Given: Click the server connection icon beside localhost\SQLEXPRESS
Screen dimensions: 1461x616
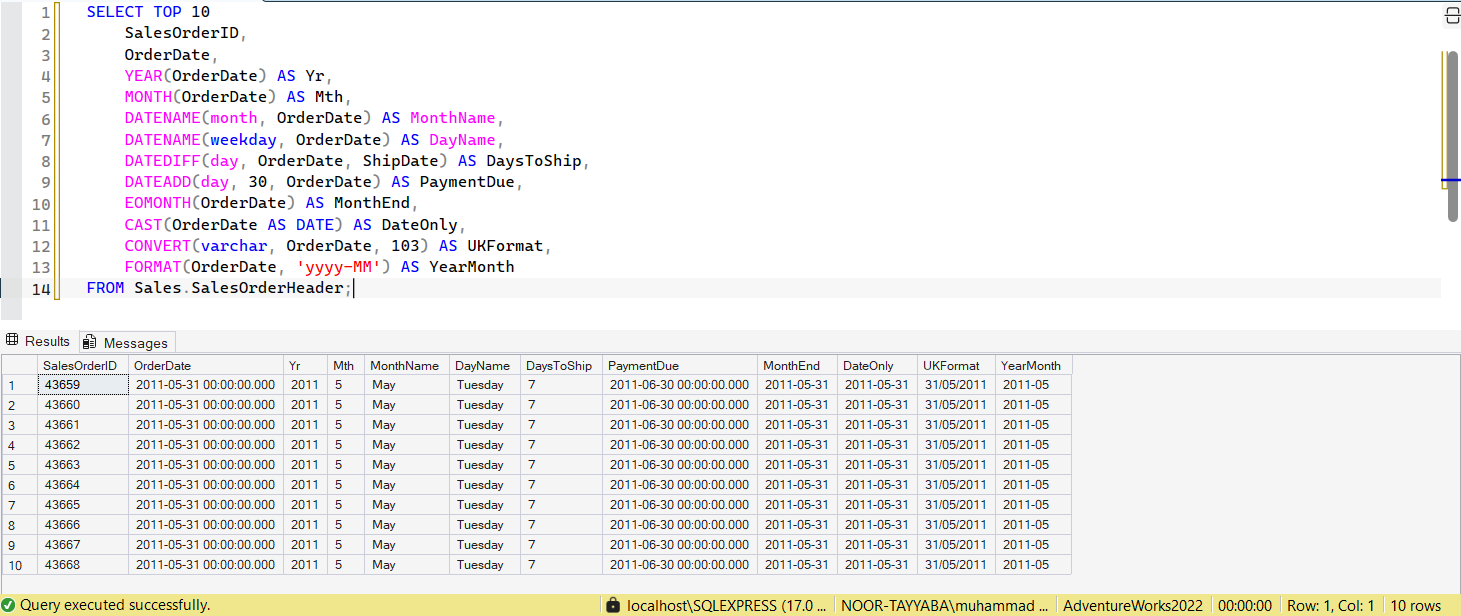Looking at the screenshot, I should 613,605.
